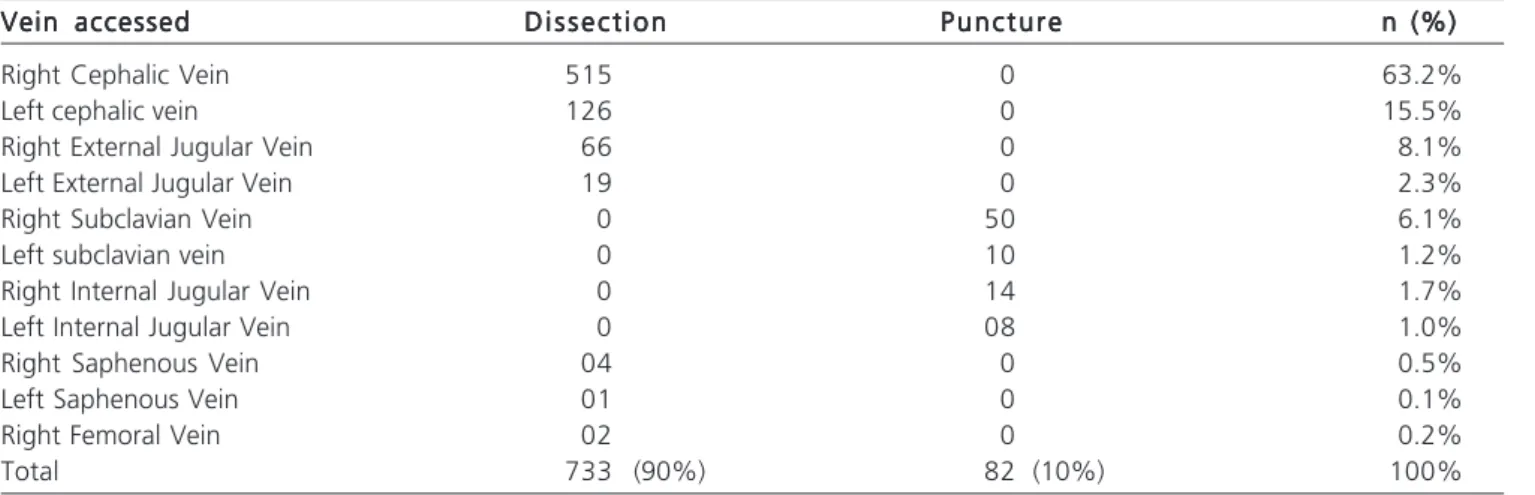The width and height of the screenshot is (1535, 495).
Task: Select the 'Right Saphenous Vein' row label
Action: point(130,363)
